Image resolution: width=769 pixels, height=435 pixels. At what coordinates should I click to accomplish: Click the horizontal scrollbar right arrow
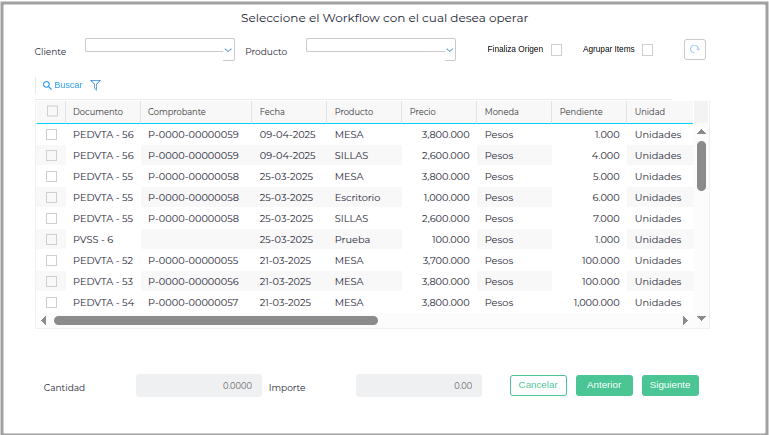[685, 320]
